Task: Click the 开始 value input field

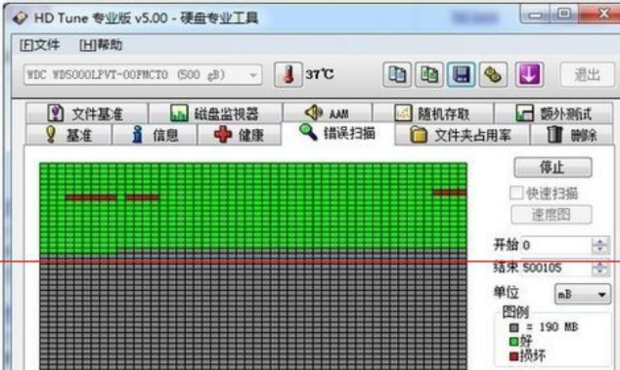Action: [x=556, y=245]
